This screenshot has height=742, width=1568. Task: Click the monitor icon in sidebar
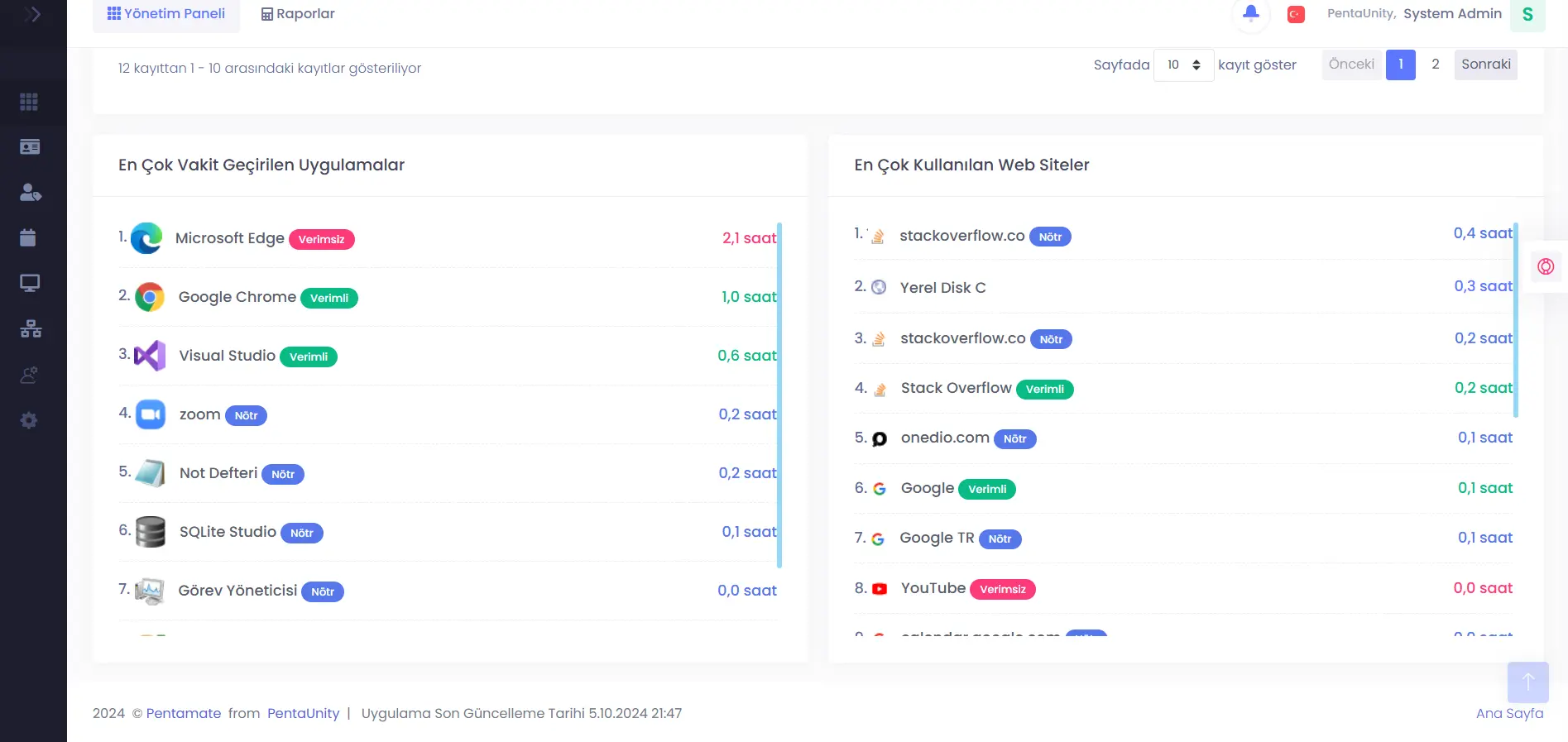pos(29,283)
